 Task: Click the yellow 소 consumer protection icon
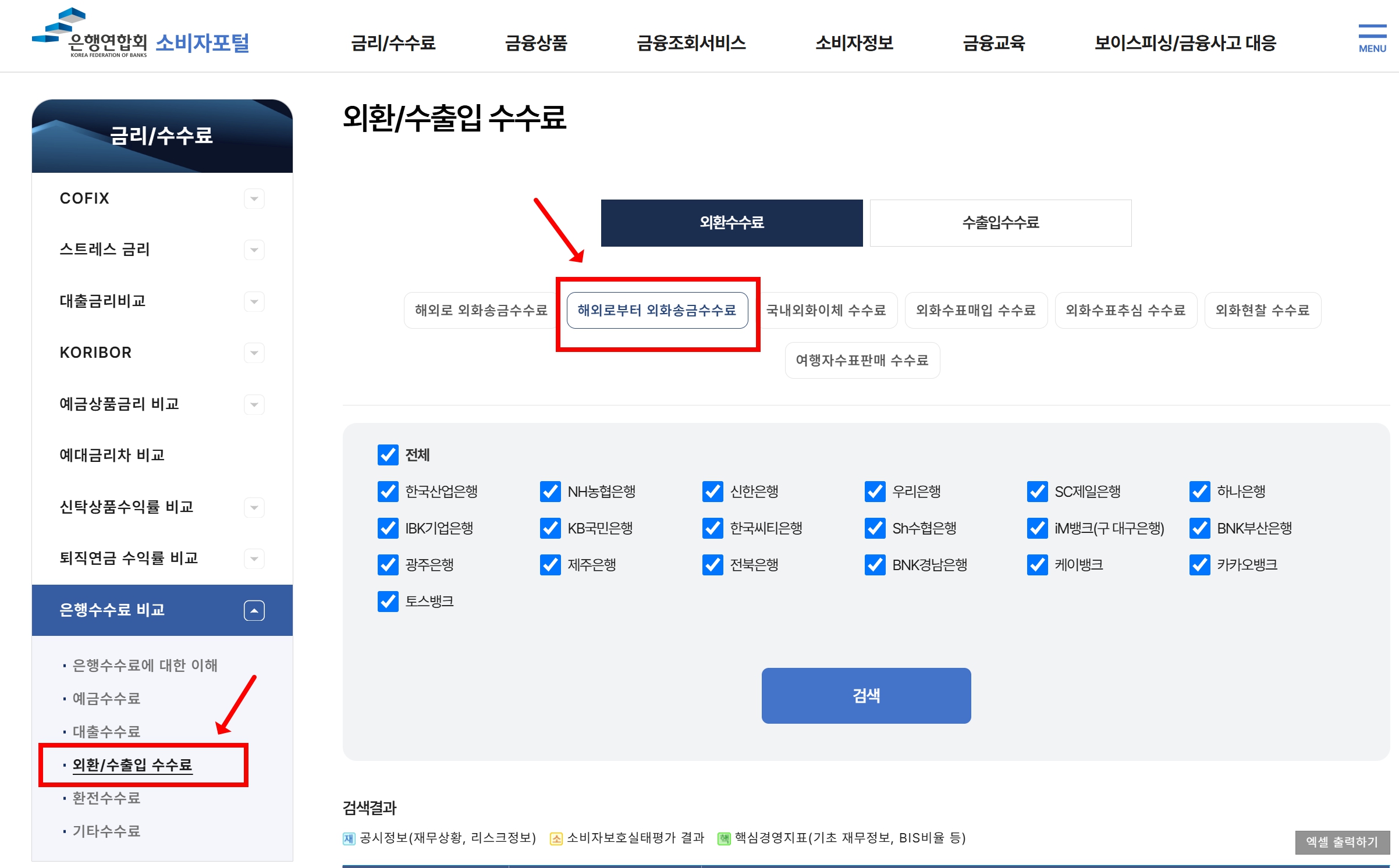(x=556, y=838)
